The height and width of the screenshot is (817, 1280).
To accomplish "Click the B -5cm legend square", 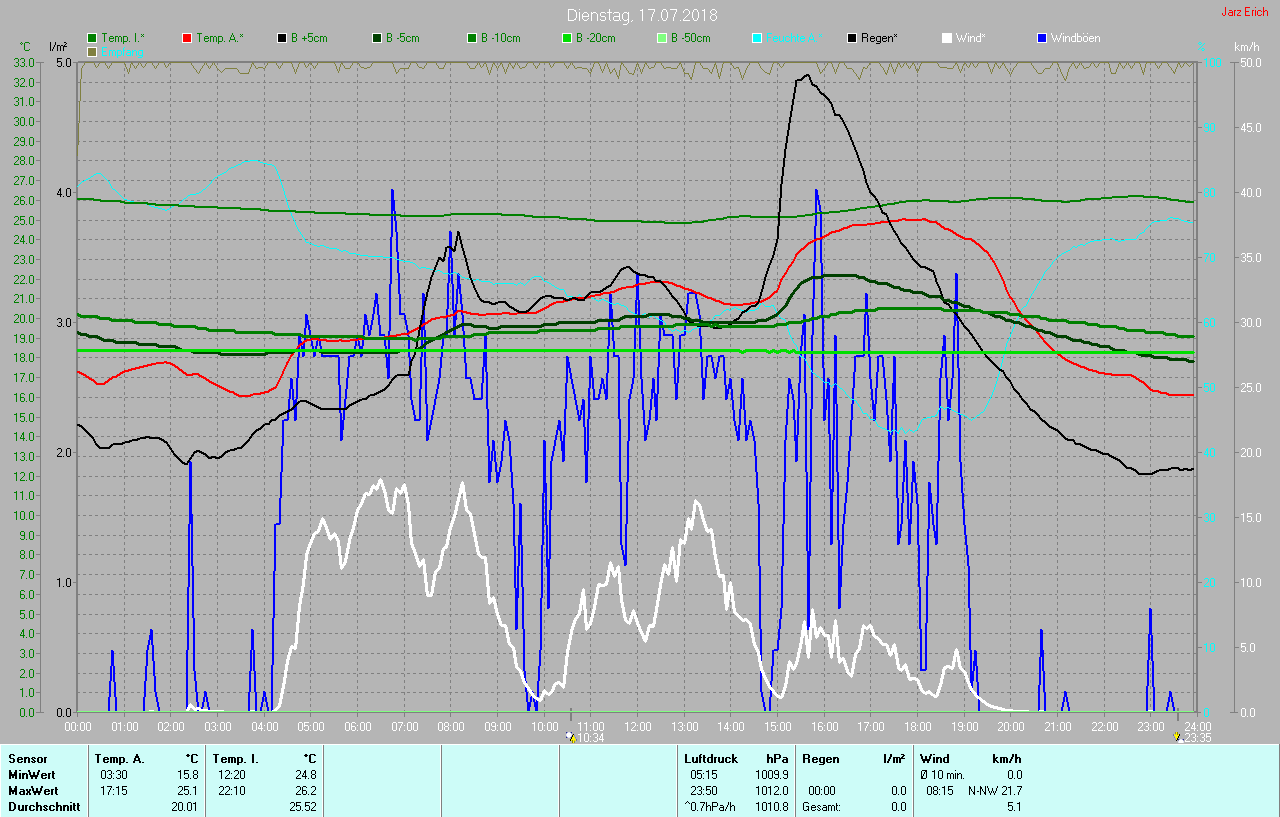I will (378, 38).
